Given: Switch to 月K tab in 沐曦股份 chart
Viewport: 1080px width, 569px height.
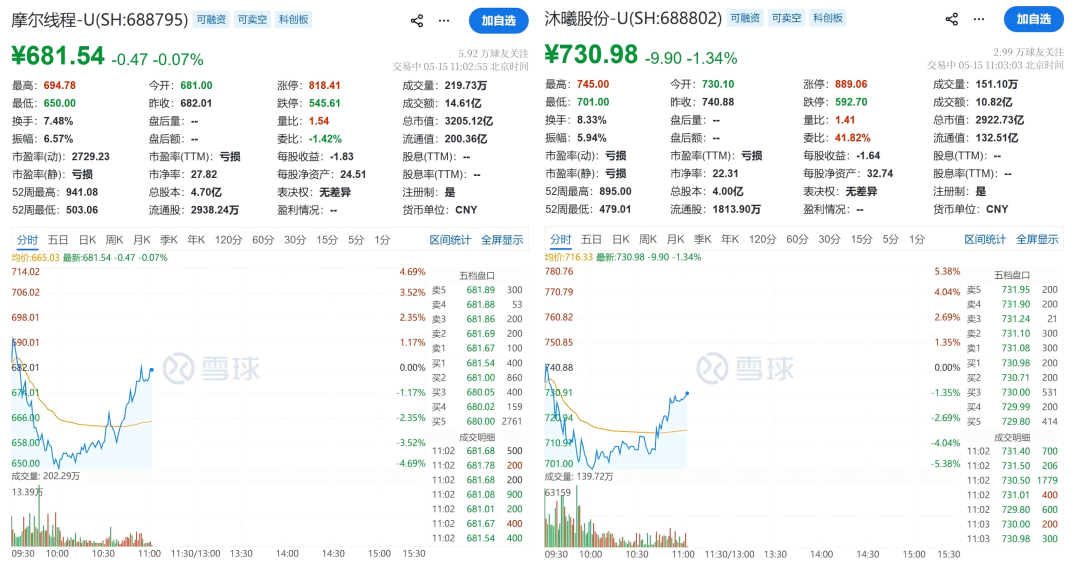Looking at the screenshot, I should pos(676,239).
